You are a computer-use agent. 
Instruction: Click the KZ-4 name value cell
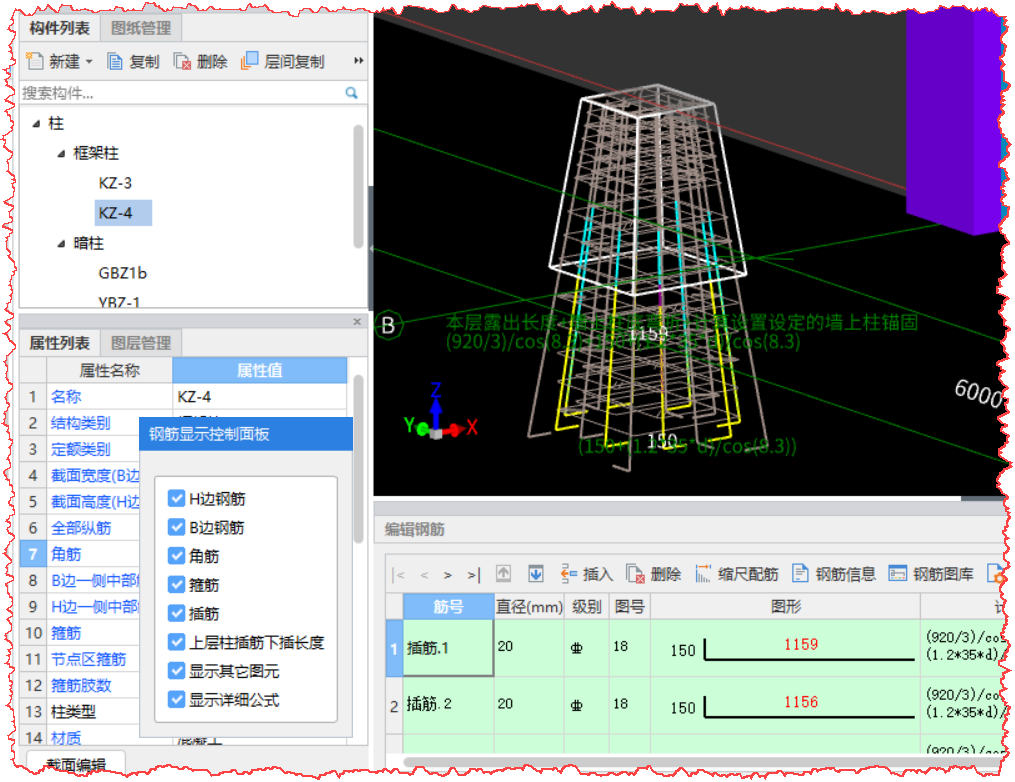(x=260, y=397)
